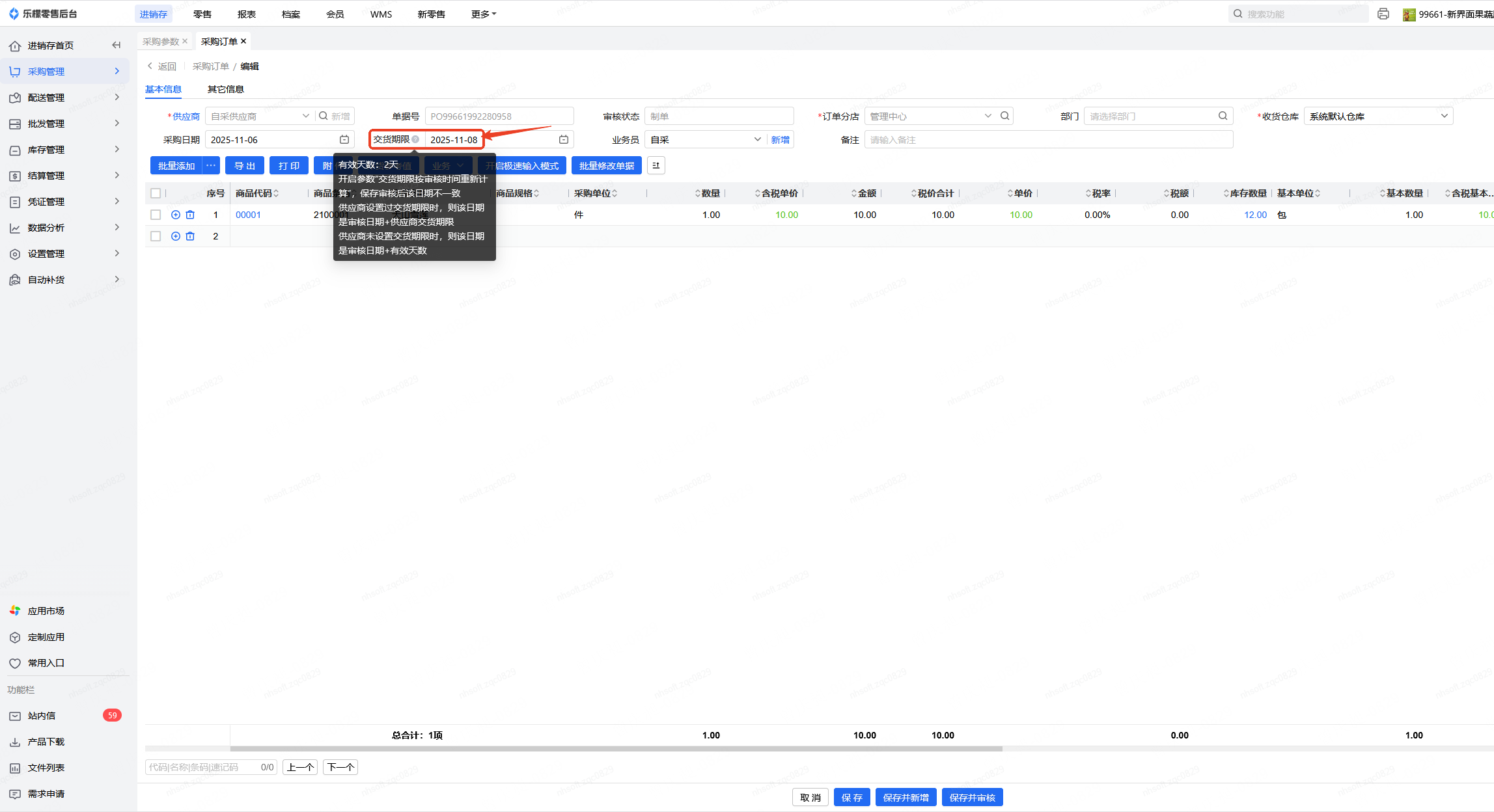
Task: Open the 报表 top menu
Action: [247, 14]
